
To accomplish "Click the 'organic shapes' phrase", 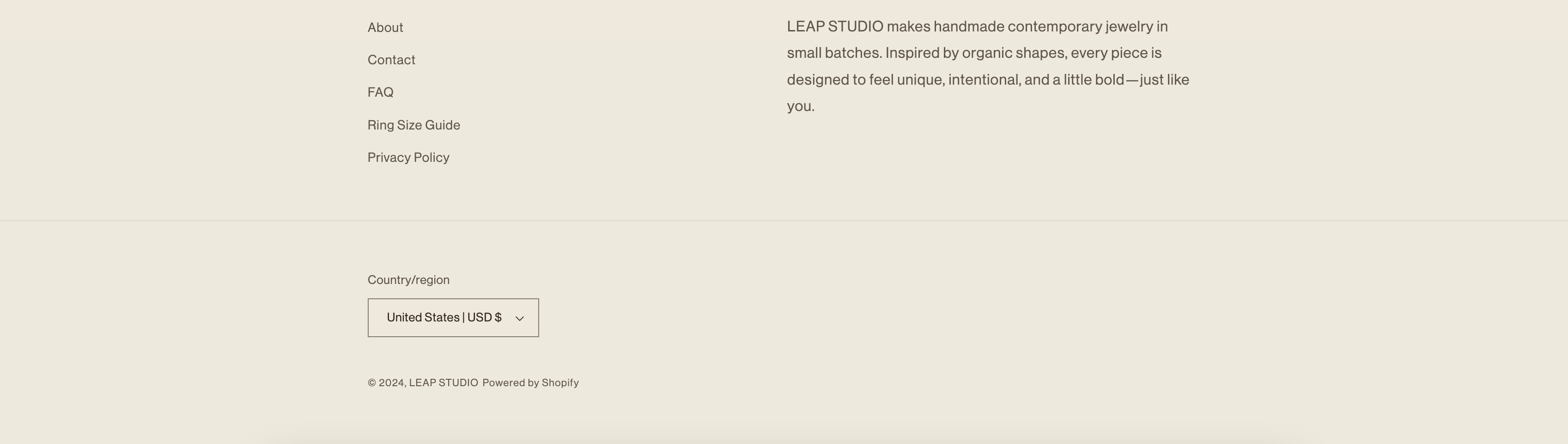I will pyautogui.click(x=1014, y=53).
